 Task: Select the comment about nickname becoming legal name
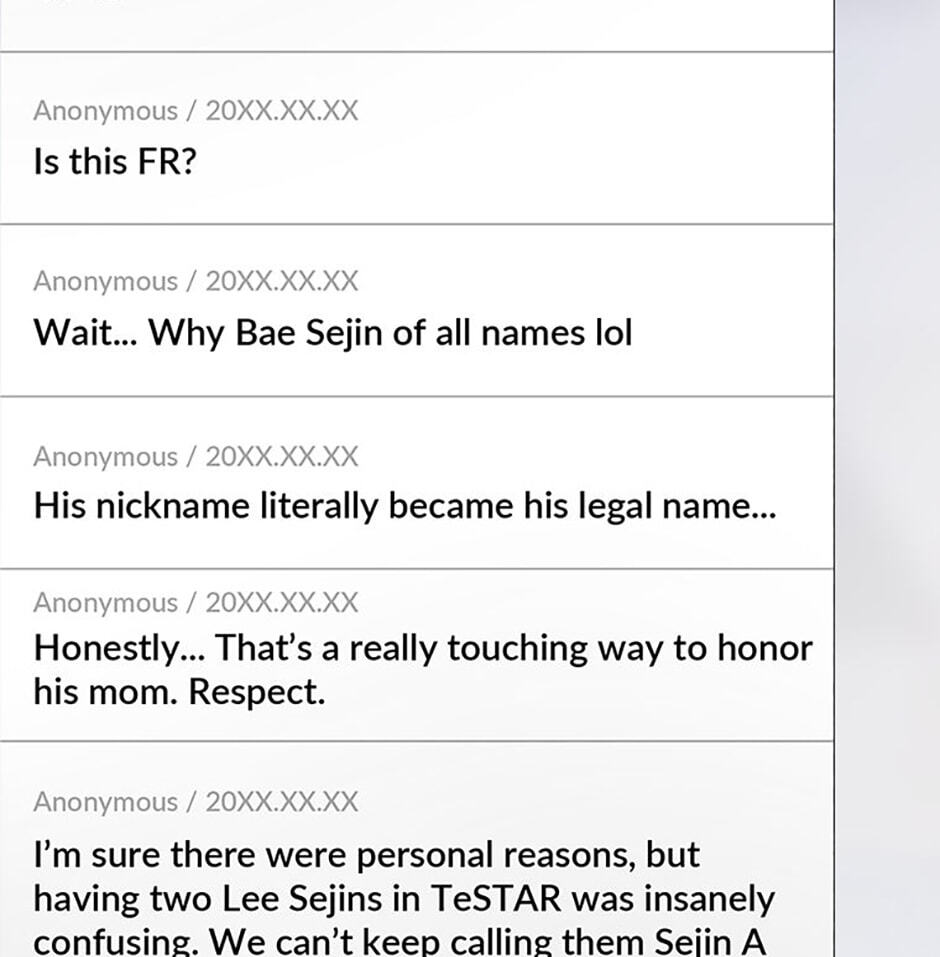coord(417,483)
